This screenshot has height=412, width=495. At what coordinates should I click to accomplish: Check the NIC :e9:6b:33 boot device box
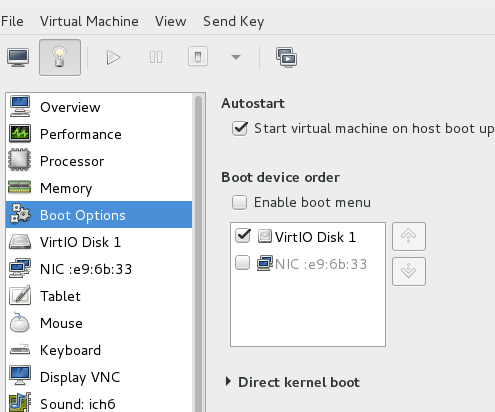coord(242,263)
